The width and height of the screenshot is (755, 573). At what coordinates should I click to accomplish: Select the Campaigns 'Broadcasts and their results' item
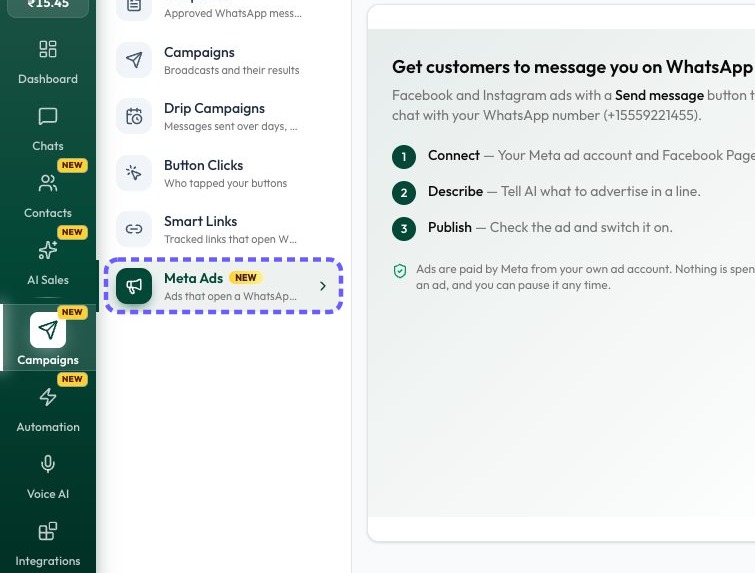tap(224, 60)
